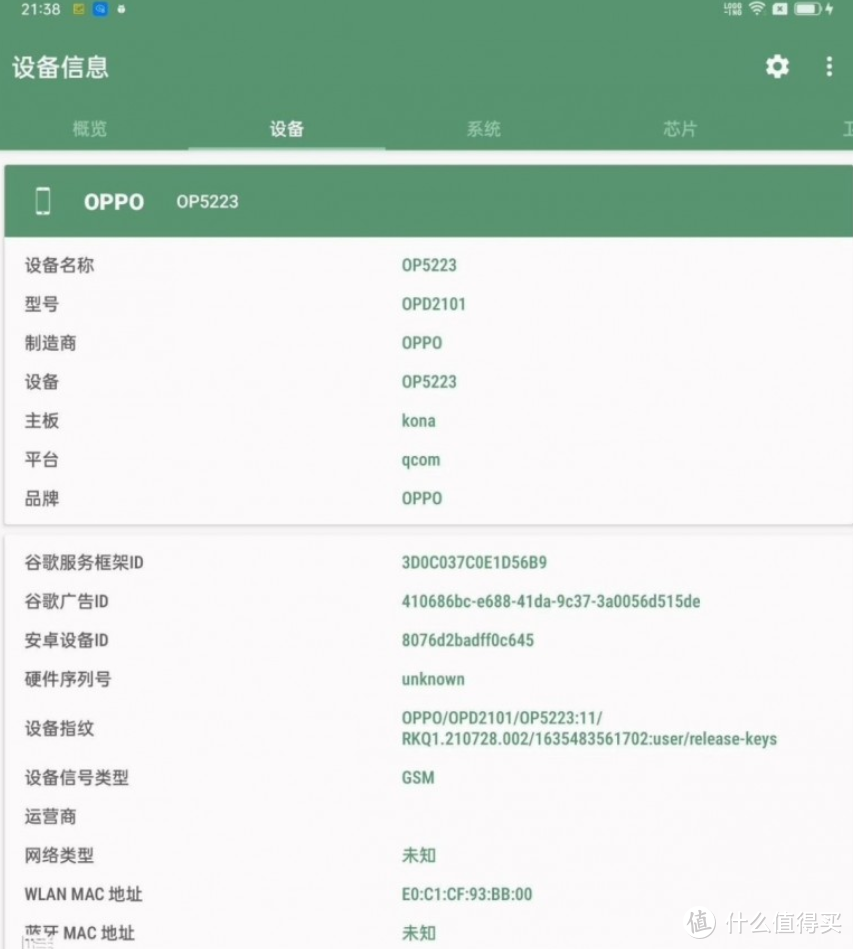Open the settings gear icon

[x=775, y=66]
